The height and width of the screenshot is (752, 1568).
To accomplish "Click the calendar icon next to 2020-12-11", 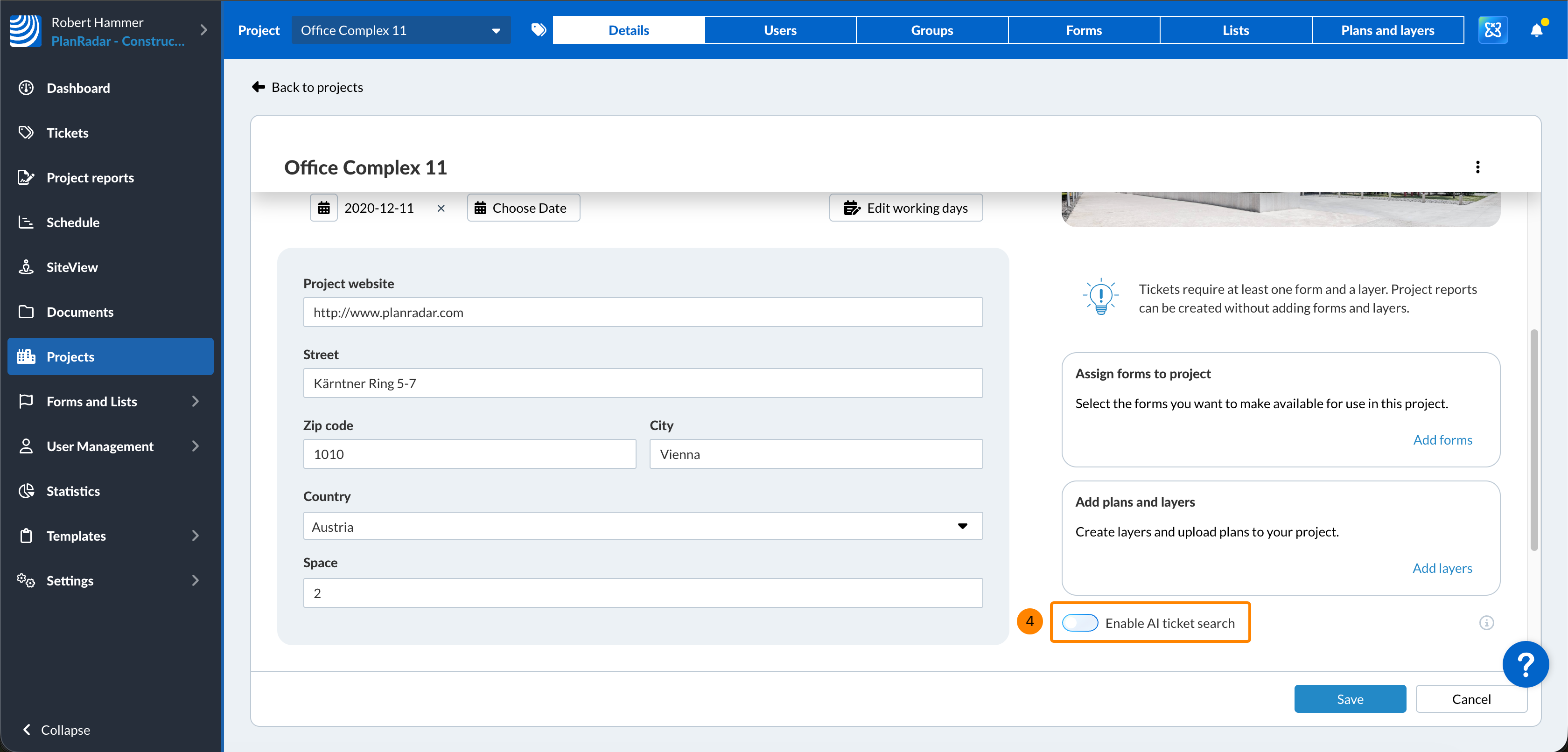I will tap(324, 208).
